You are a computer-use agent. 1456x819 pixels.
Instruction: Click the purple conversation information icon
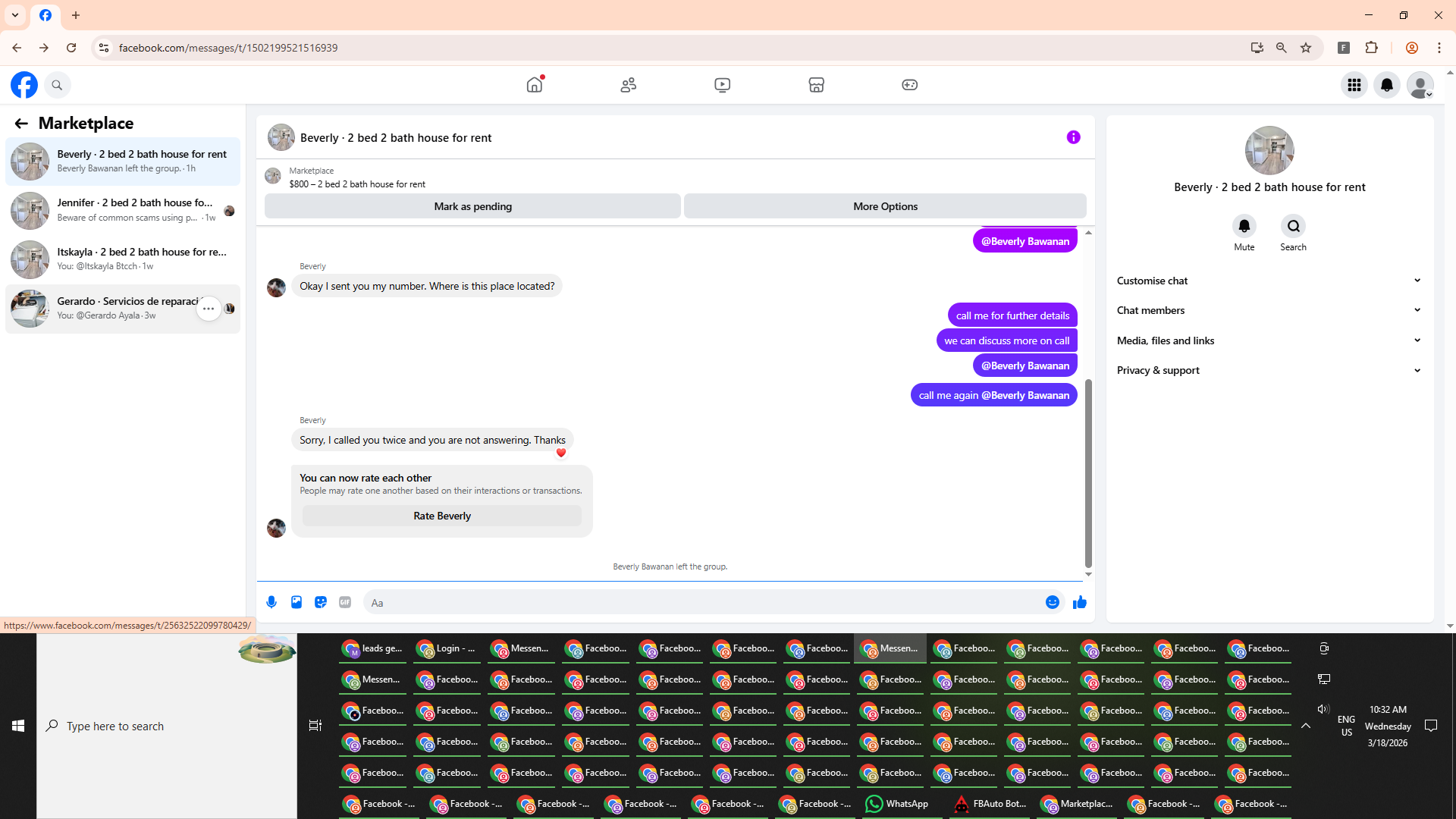(1073, 137)
